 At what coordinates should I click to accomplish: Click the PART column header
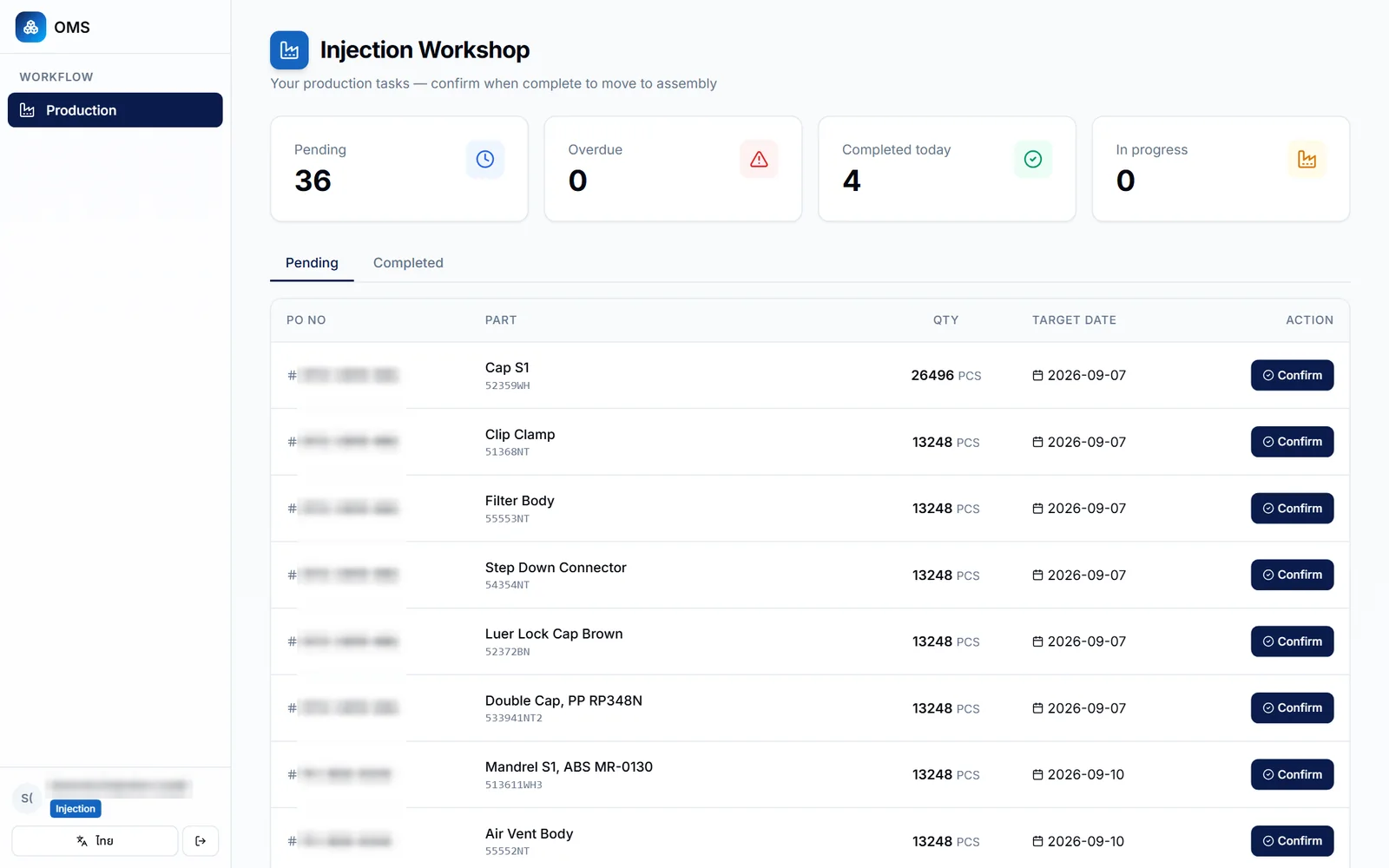click(501, 320)
